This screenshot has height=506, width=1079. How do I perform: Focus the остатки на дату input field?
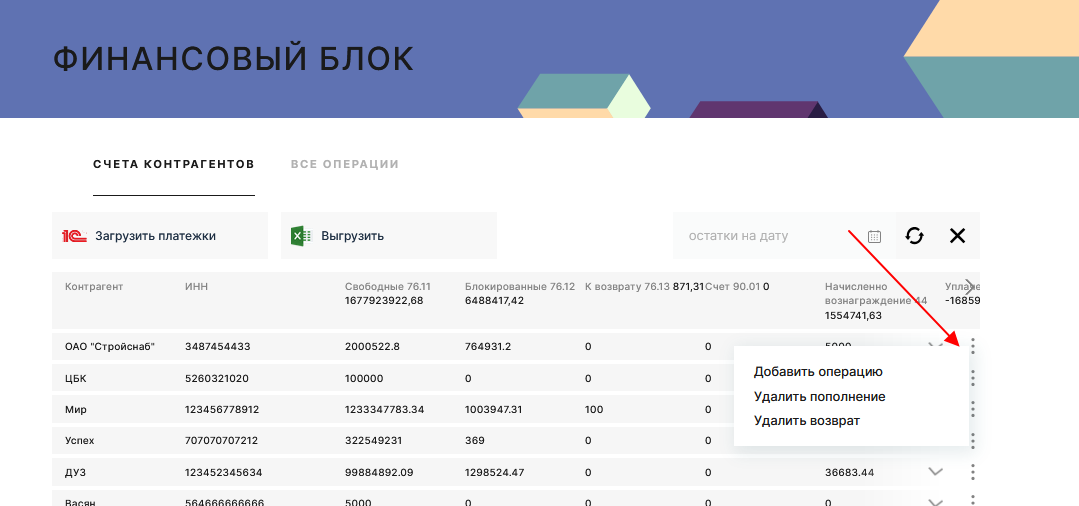click(x=765, y=236)
